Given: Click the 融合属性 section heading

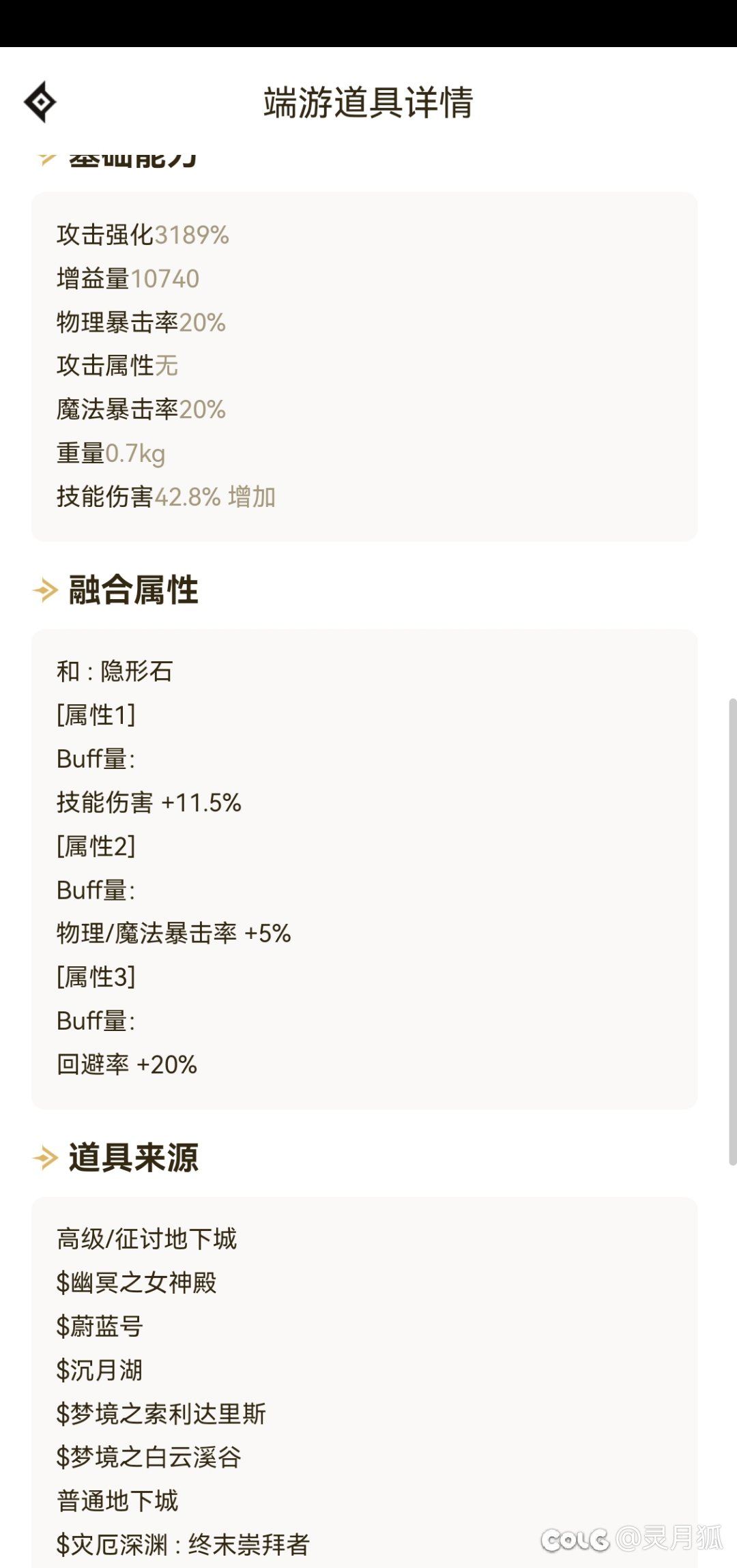Looking at the screenshot, I should [x=134, y=590].
